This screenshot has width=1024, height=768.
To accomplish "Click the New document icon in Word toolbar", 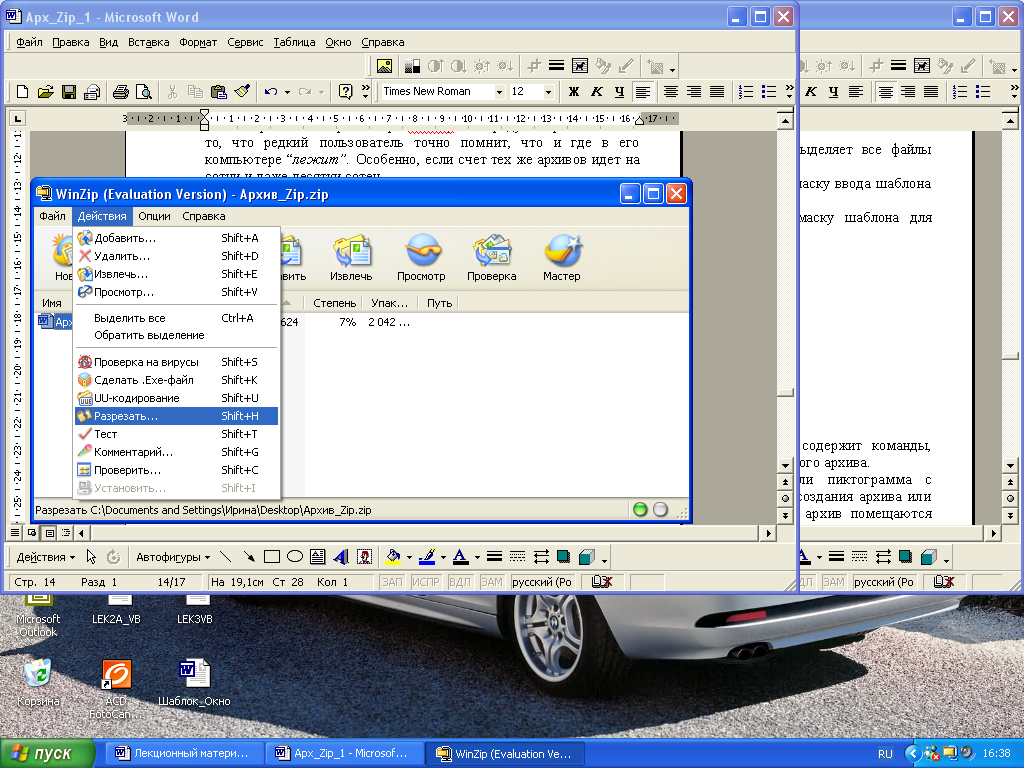I will point(22,91).
